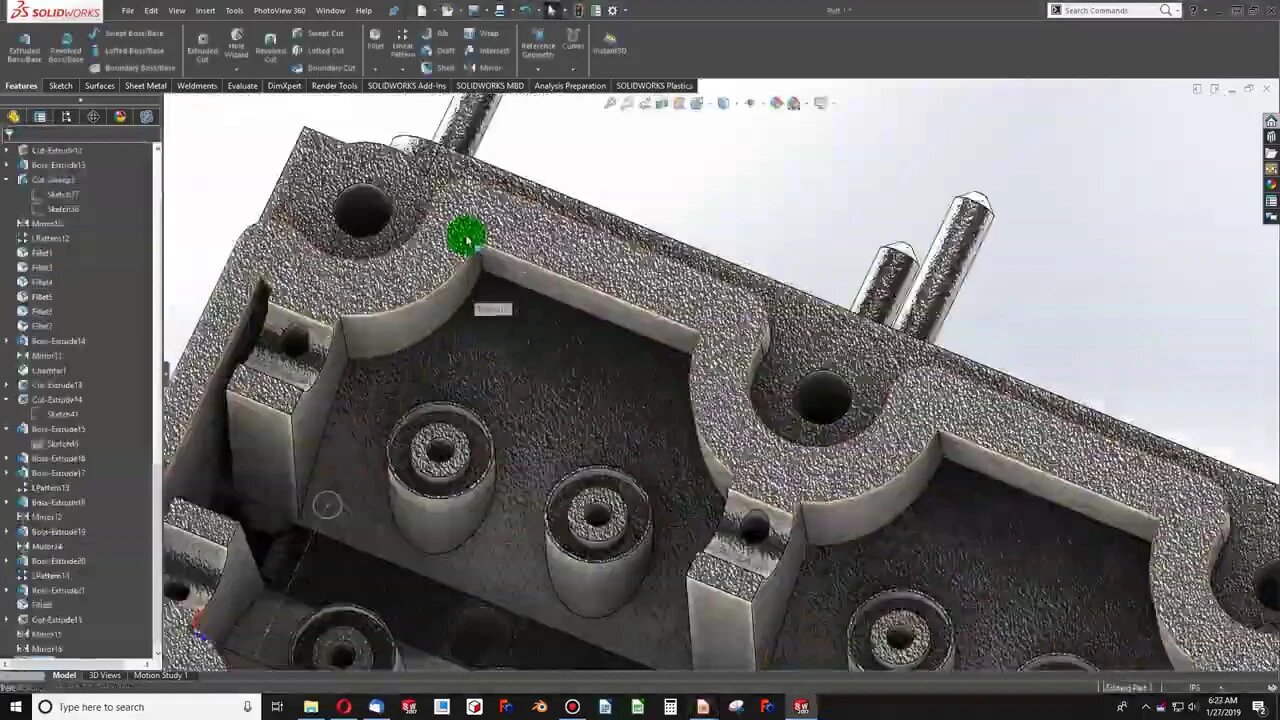Select the Mirror feature tool
The image size is (1280, 720).
tap(484, 68)
